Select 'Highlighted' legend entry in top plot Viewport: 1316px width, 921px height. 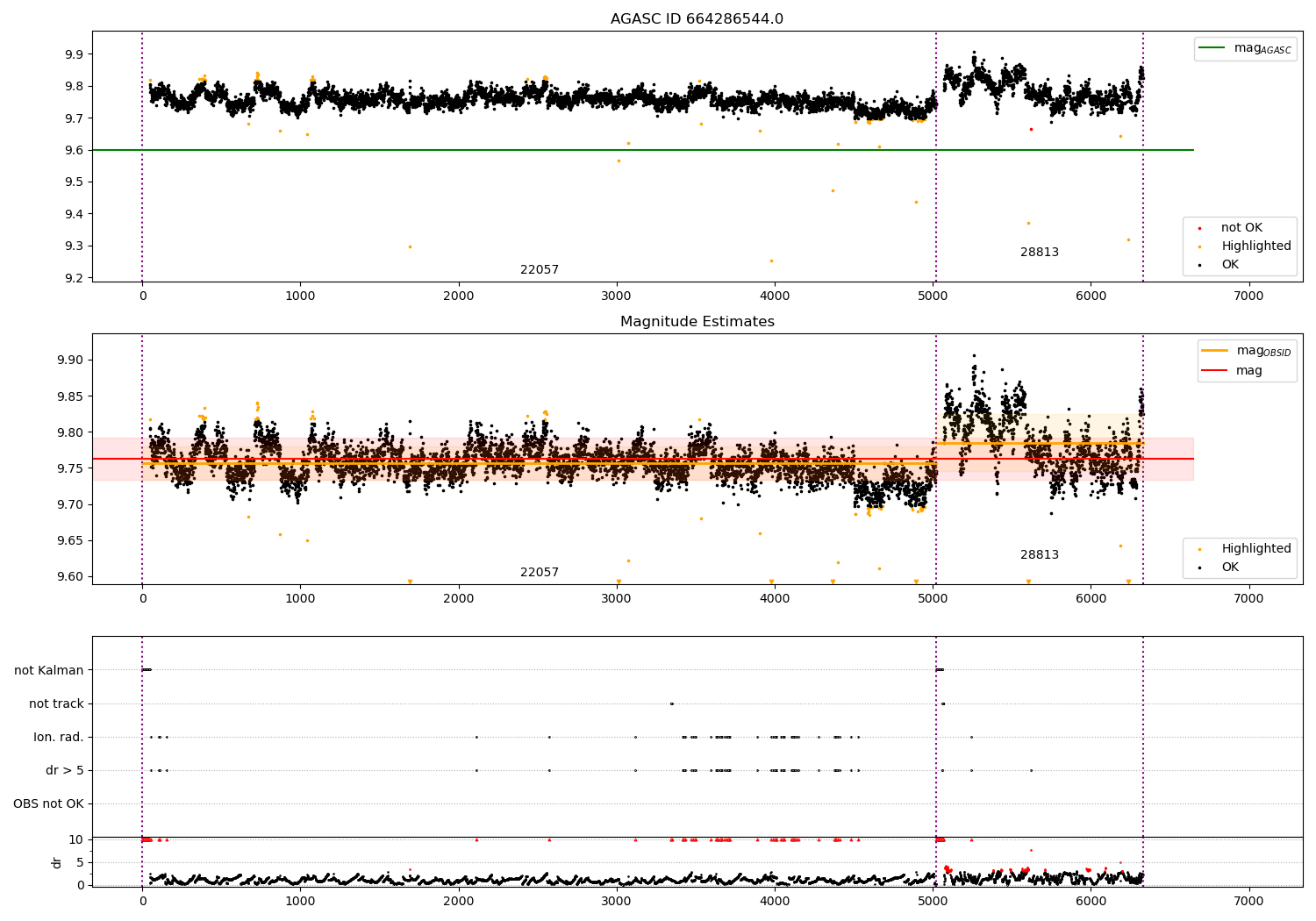click(x=1256, y=246)
